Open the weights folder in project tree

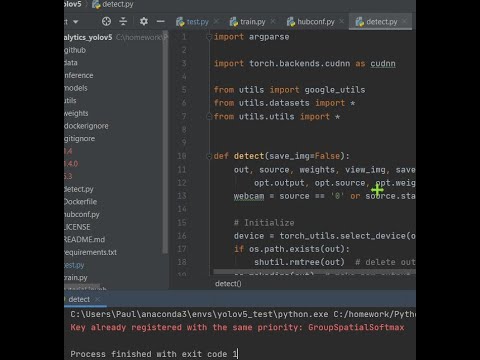(x=76, y=113)
